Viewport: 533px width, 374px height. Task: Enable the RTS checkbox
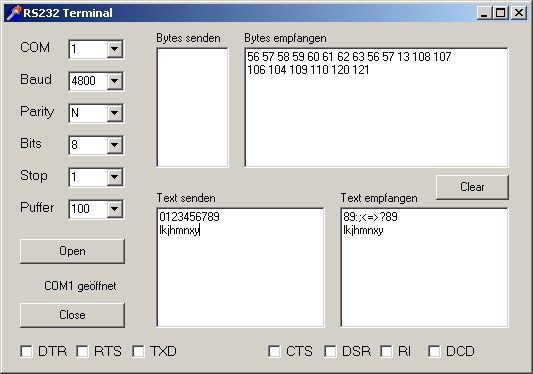(x=82, y=351)
